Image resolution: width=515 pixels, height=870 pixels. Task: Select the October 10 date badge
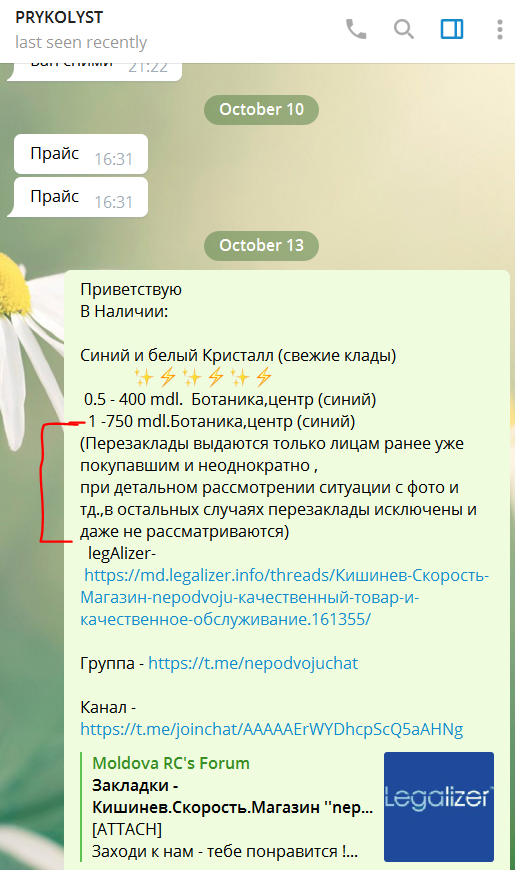[x=261, y=109]
